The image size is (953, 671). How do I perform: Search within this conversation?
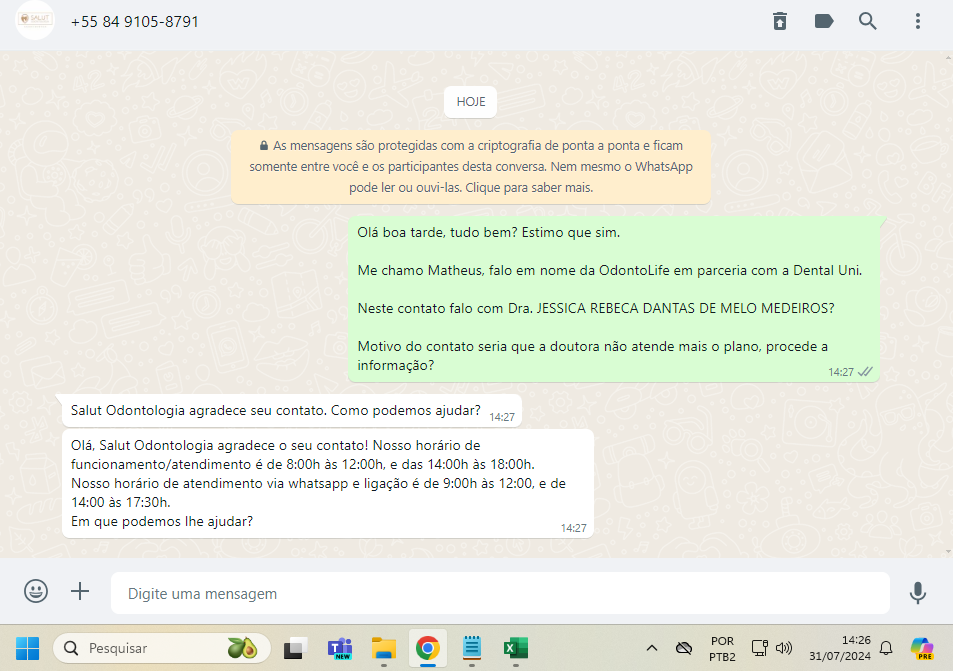867,21
